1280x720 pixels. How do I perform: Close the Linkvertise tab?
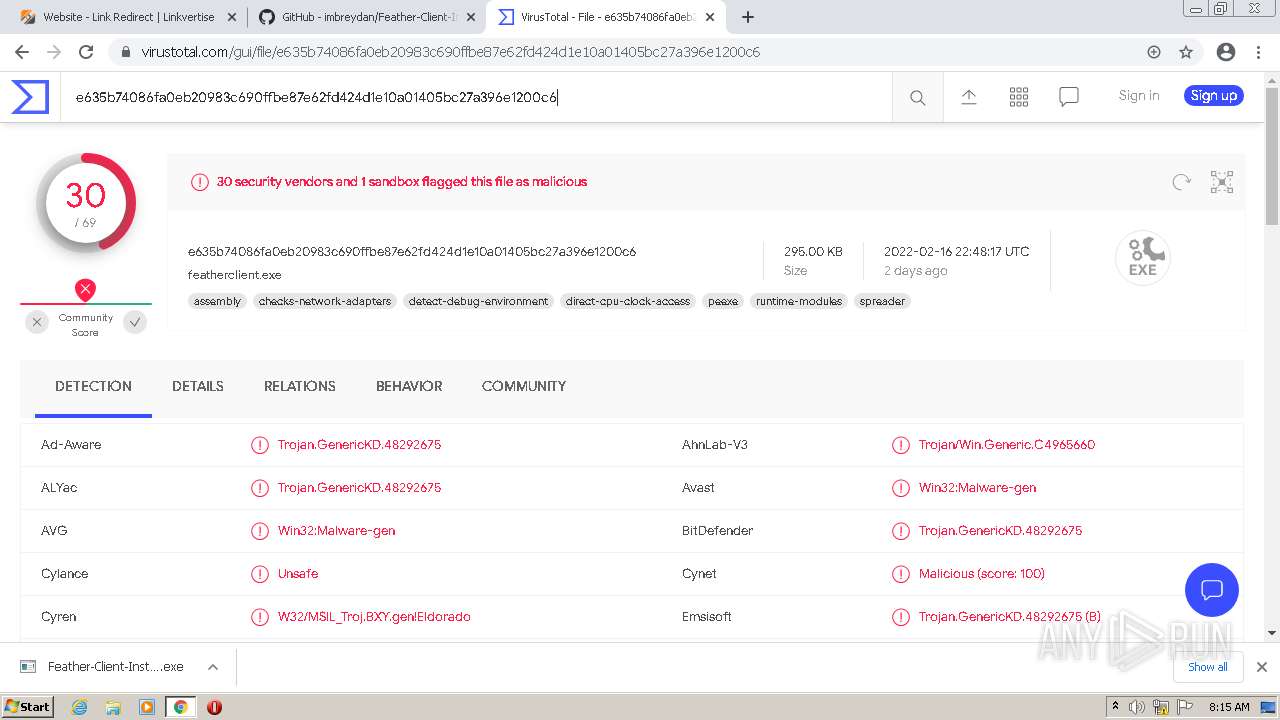(x=232, y=17)
